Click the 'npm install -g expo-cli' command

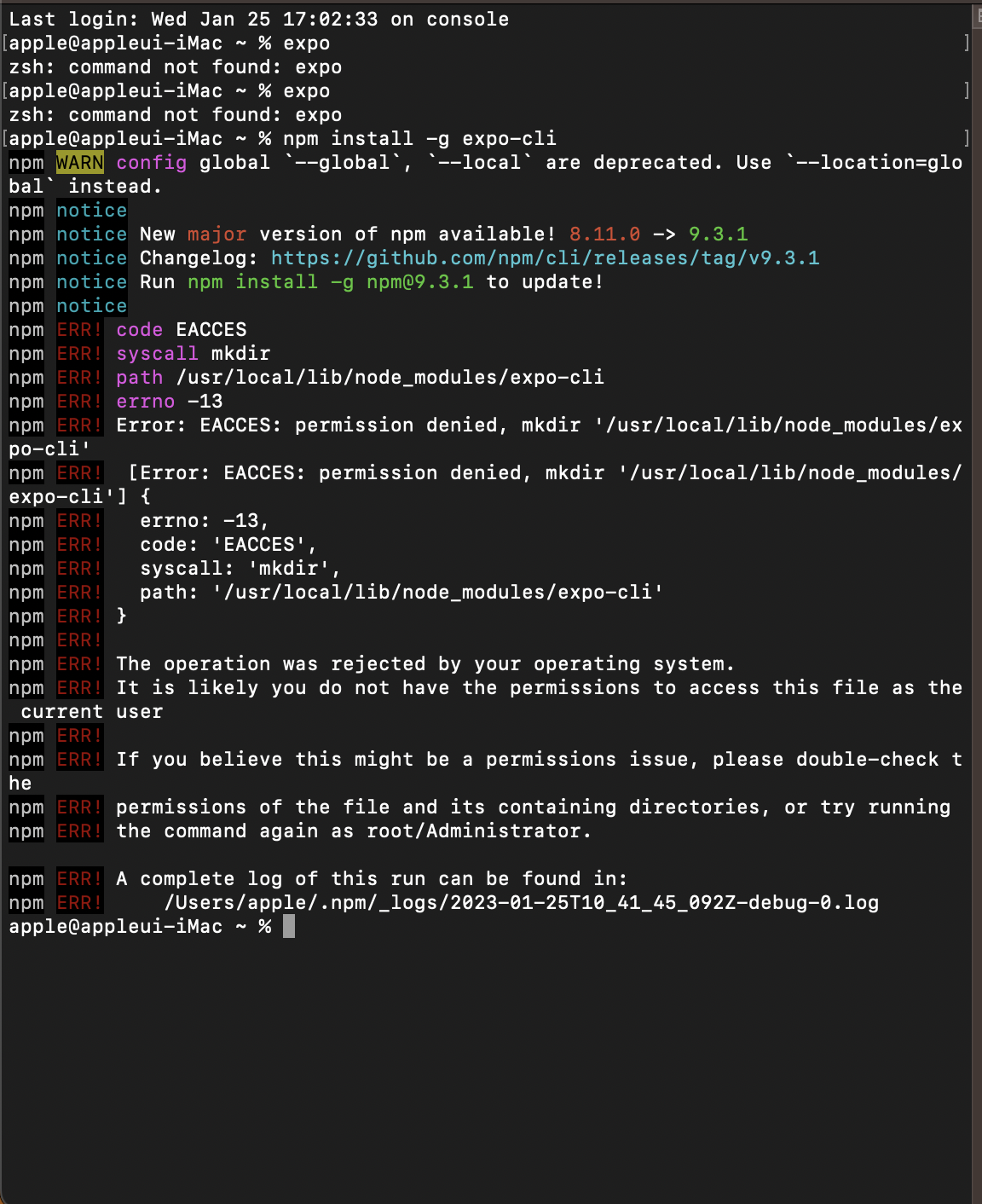click(419, 138)
